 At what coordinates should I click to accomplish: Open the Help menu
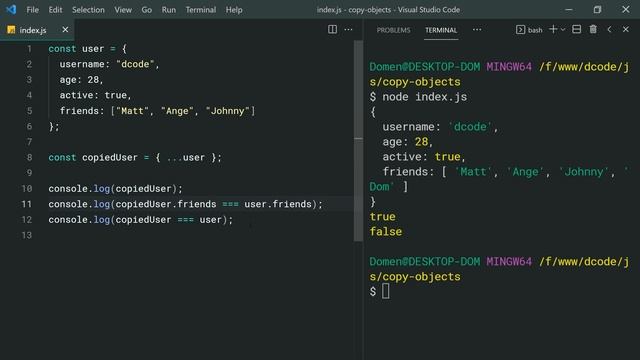click(x=234, y=9)
